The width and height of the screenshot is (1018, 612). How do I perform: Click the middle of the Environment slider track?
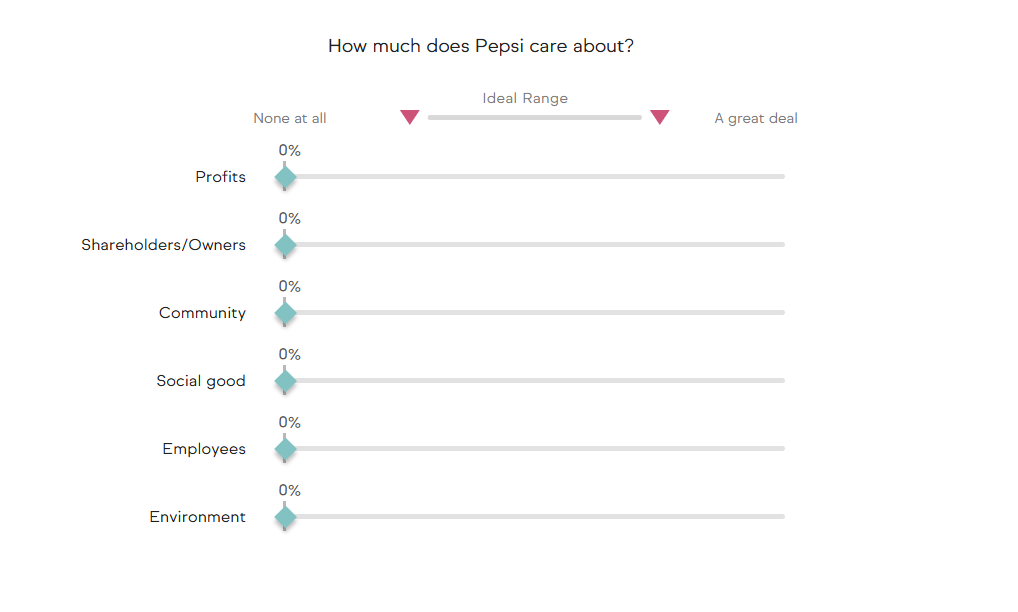pos(535,517)
